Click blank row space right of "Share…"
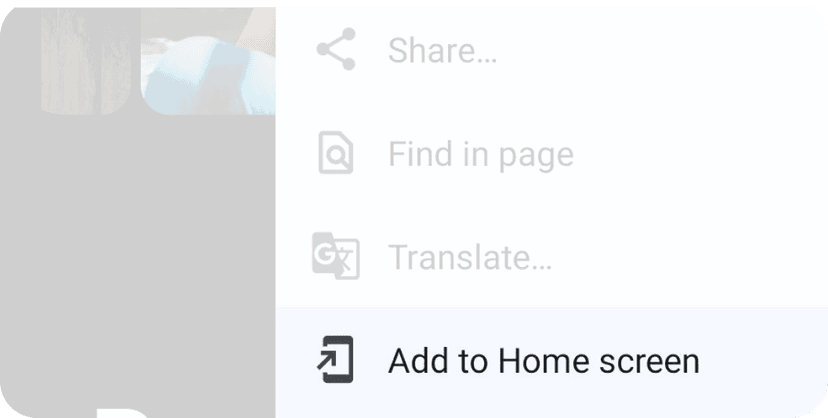828x418 pixels. tap(660, 51)
